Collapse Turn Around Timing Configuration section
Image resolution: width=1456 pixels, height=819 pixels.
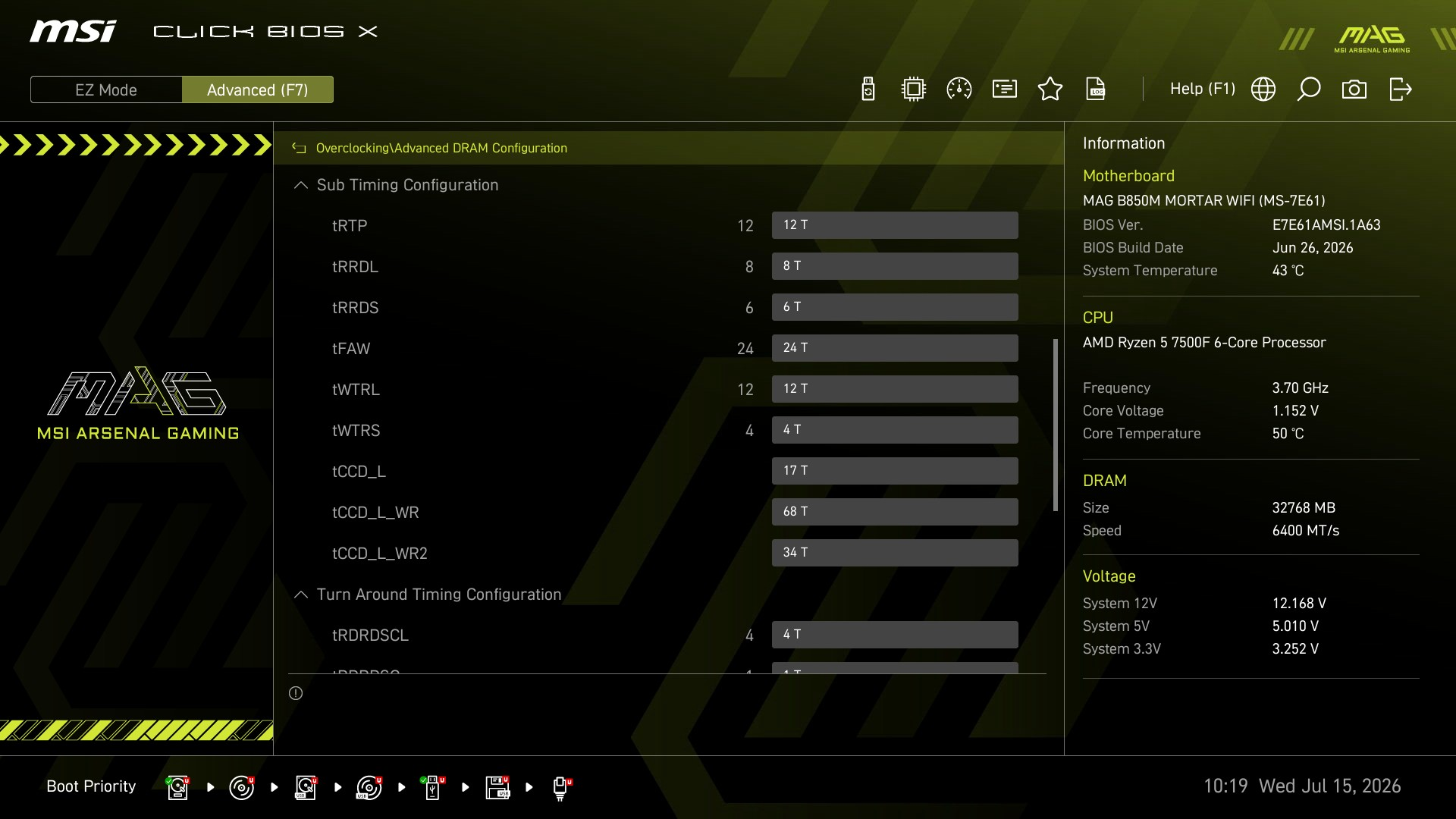tap(301, 595)
